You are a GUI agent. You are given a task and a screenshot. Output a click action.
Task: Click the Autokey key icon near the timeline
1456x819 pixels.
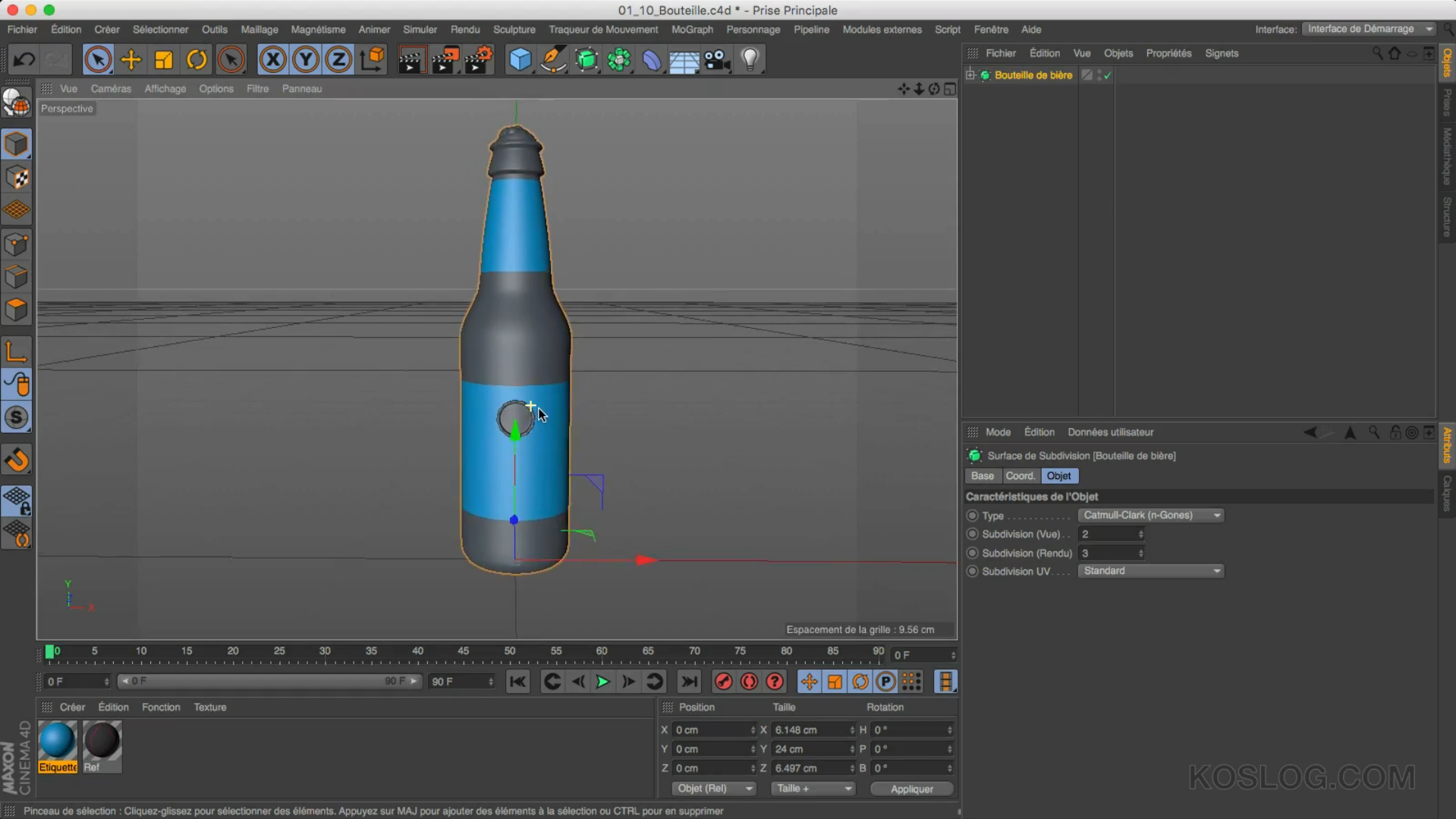(x=723, y=682)
